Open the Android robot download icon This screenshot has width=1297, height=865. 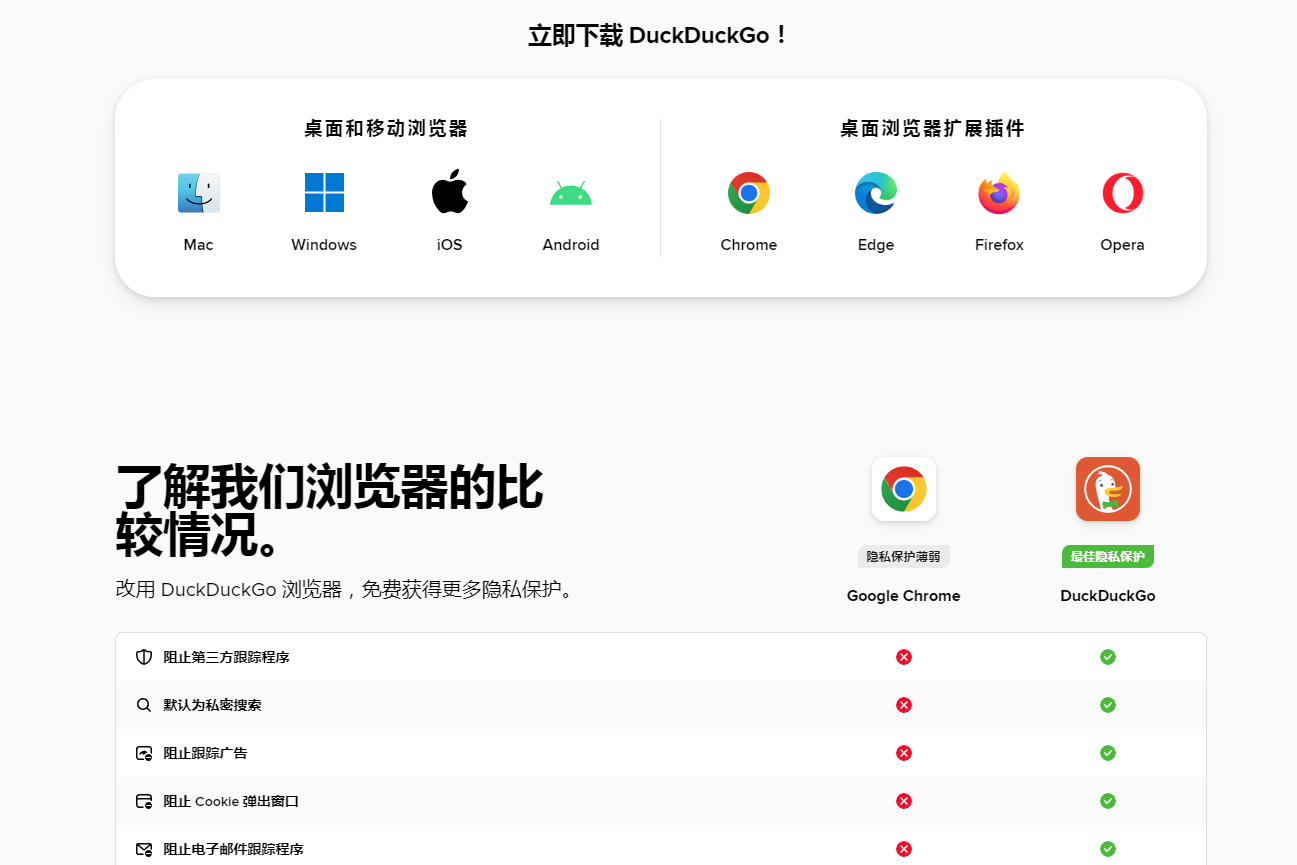(571, 194)
